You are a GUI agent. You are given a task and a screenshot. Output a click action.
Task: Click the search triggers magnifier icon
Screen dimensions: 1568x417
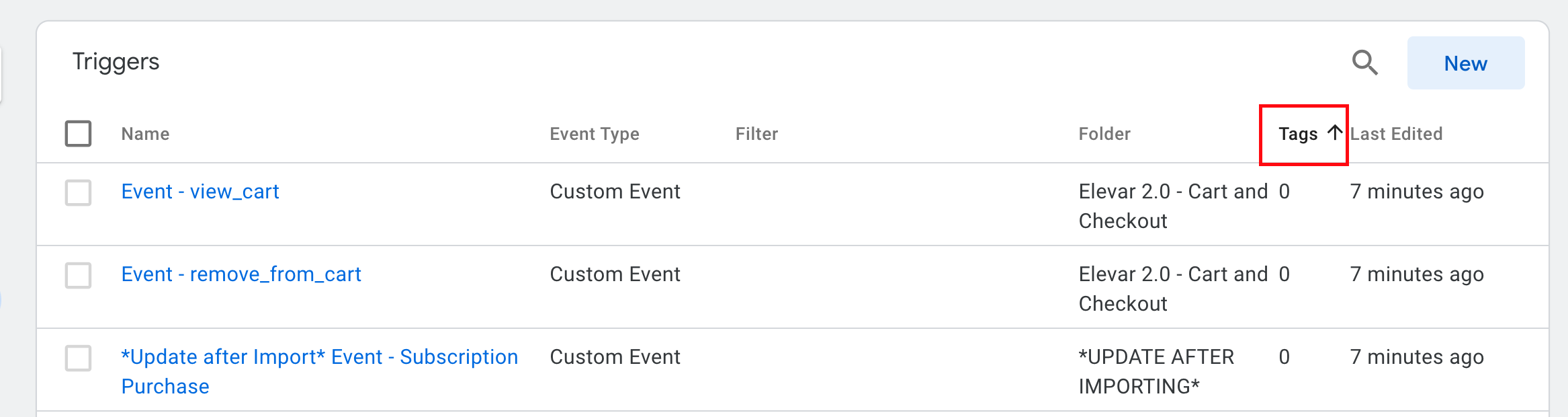pos(1364,63)
